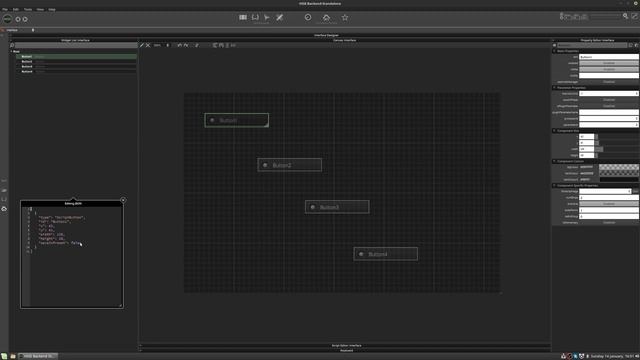This screenshot has height=360, width=640.
Task: Select Button2 on the canvas
Action: (x=289, y=165)
